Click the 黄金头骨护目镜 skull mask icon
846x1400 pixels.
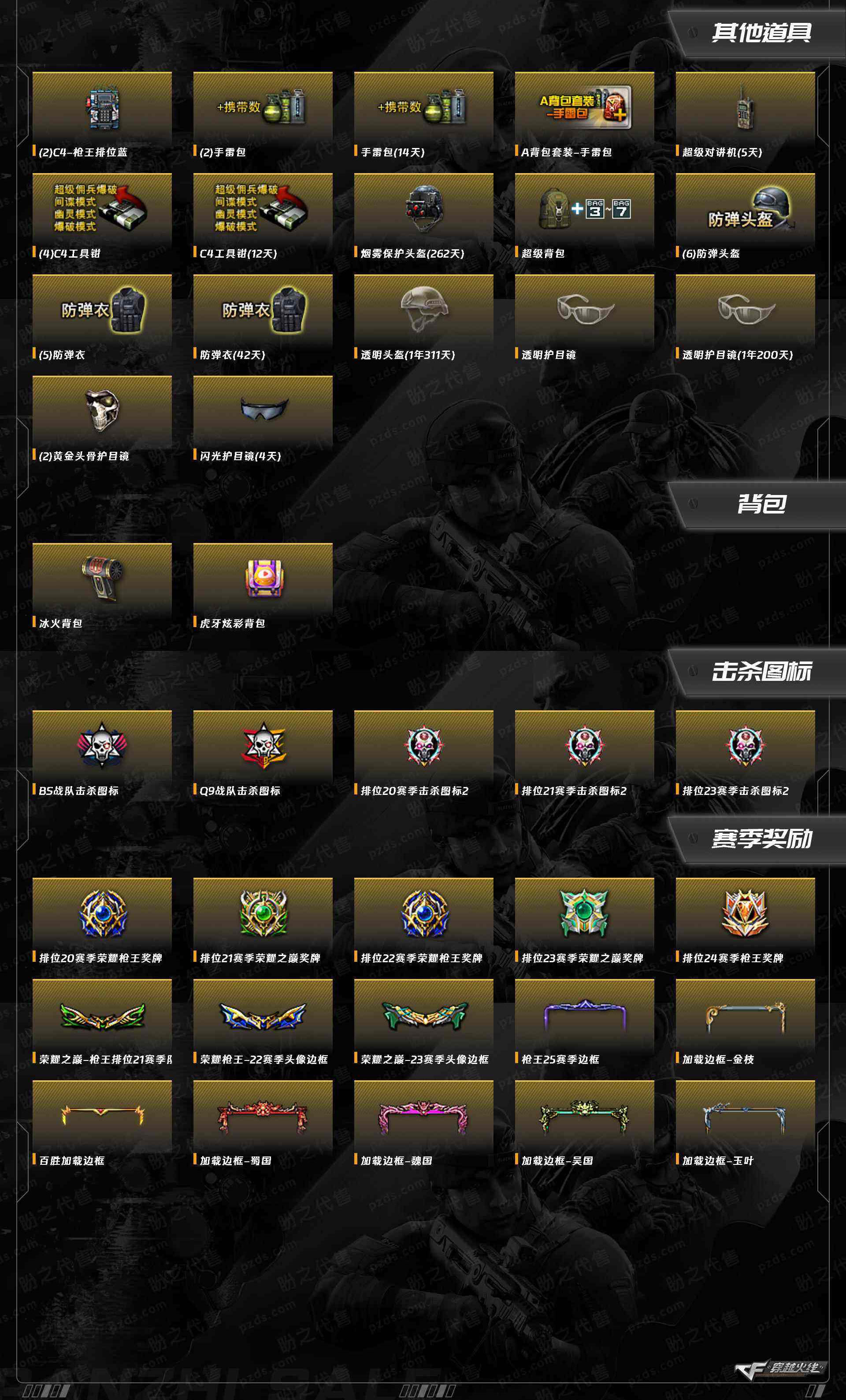pos(102,411)
